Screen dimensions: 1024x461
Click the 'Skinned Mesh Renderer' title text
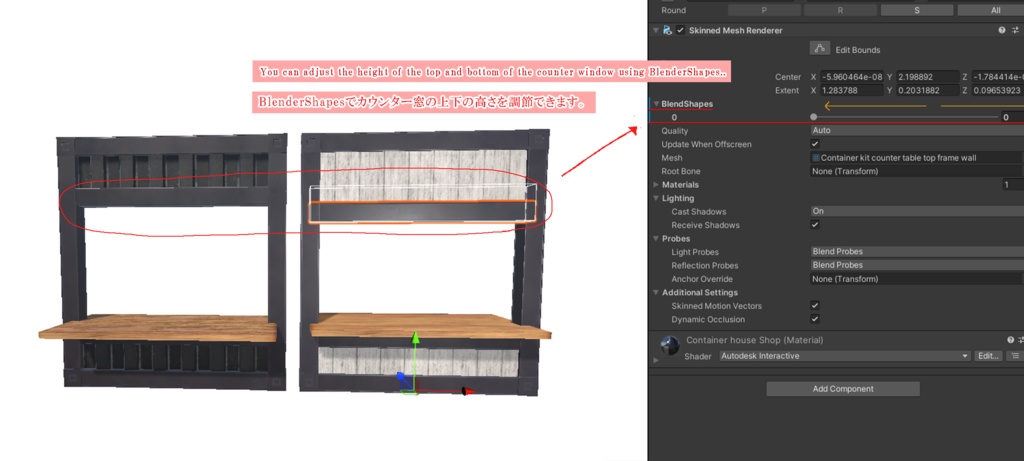coord(735,31)
